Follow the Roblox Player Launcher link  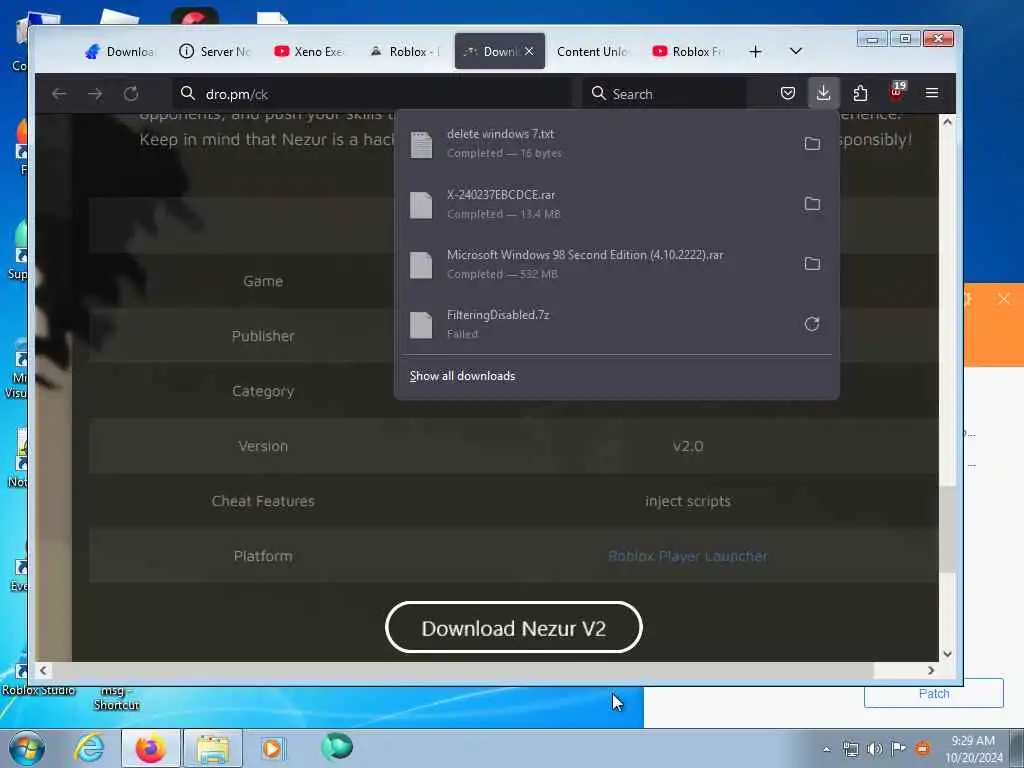coord(688,556)
